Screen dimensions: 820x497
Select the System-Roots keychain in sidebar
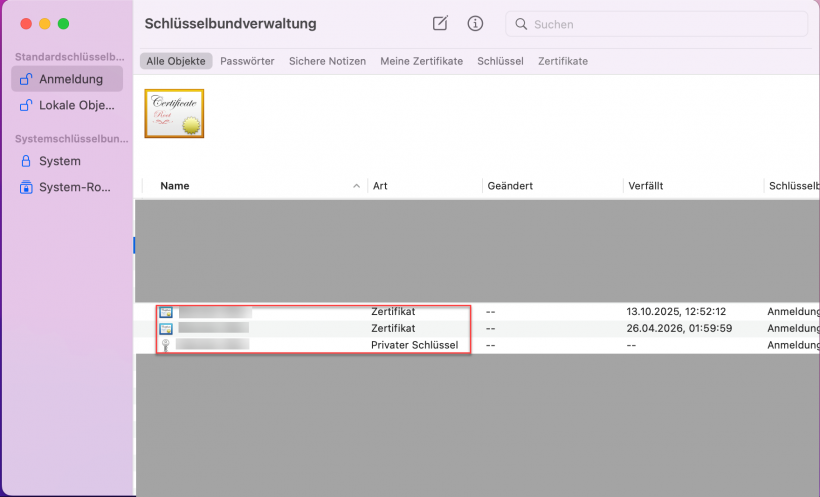point(67,187)
